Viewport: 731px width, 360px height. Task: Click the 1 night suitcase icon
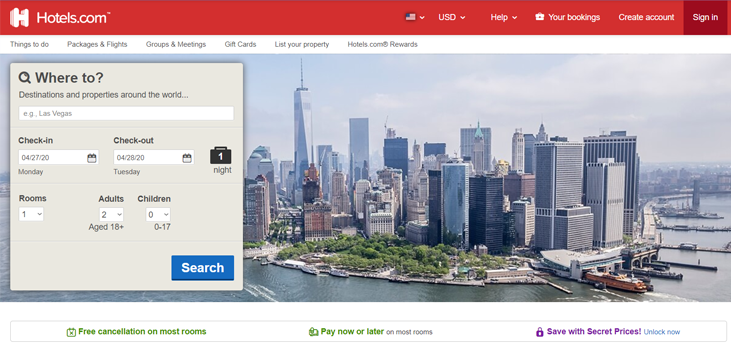pos(221,155)
